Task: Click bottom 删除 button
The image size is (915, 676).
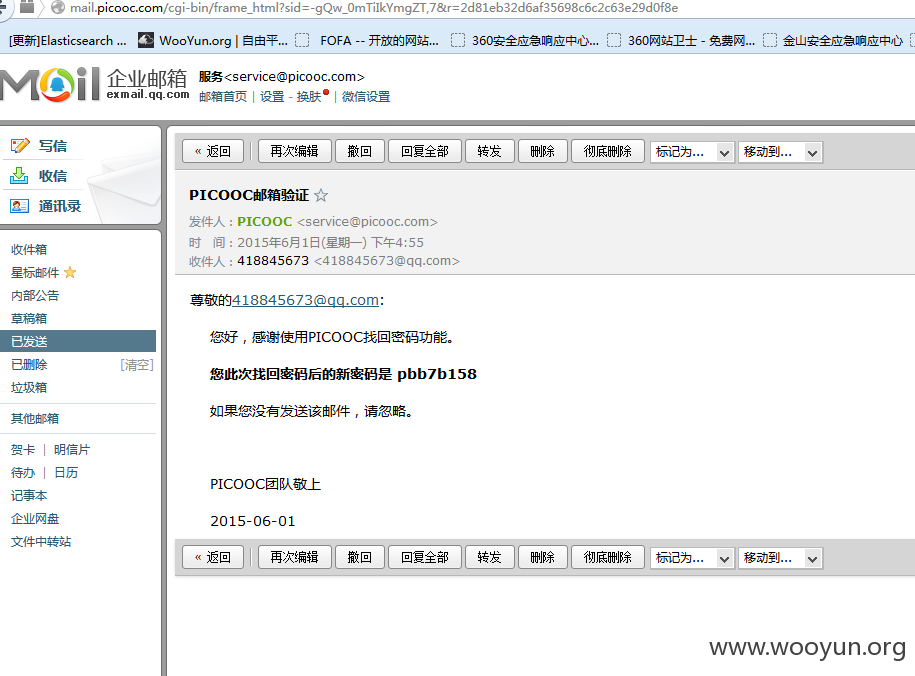Action: click(x=542, y=557)
